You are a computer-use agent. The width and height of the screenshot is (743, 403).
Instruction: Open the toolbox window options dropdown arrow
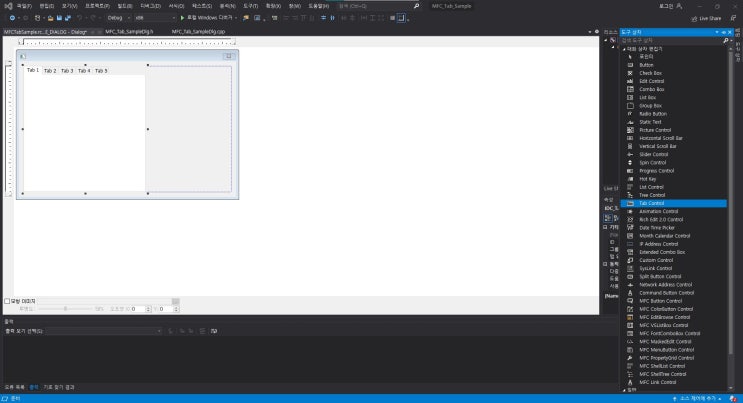716,32
